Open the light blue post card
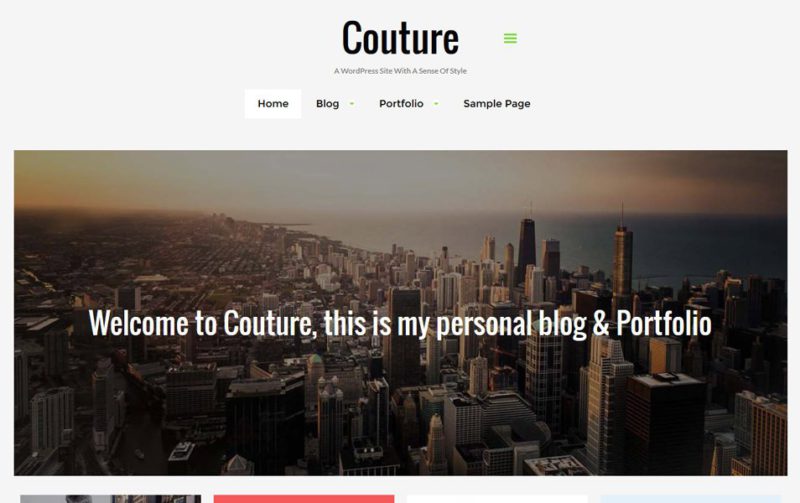 pos(691,499)
